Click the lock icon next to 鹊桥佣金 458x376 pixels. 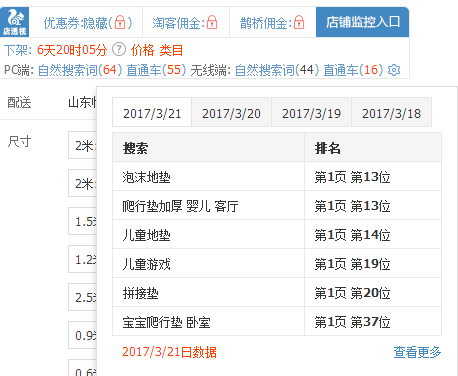[x=299, y=23]
